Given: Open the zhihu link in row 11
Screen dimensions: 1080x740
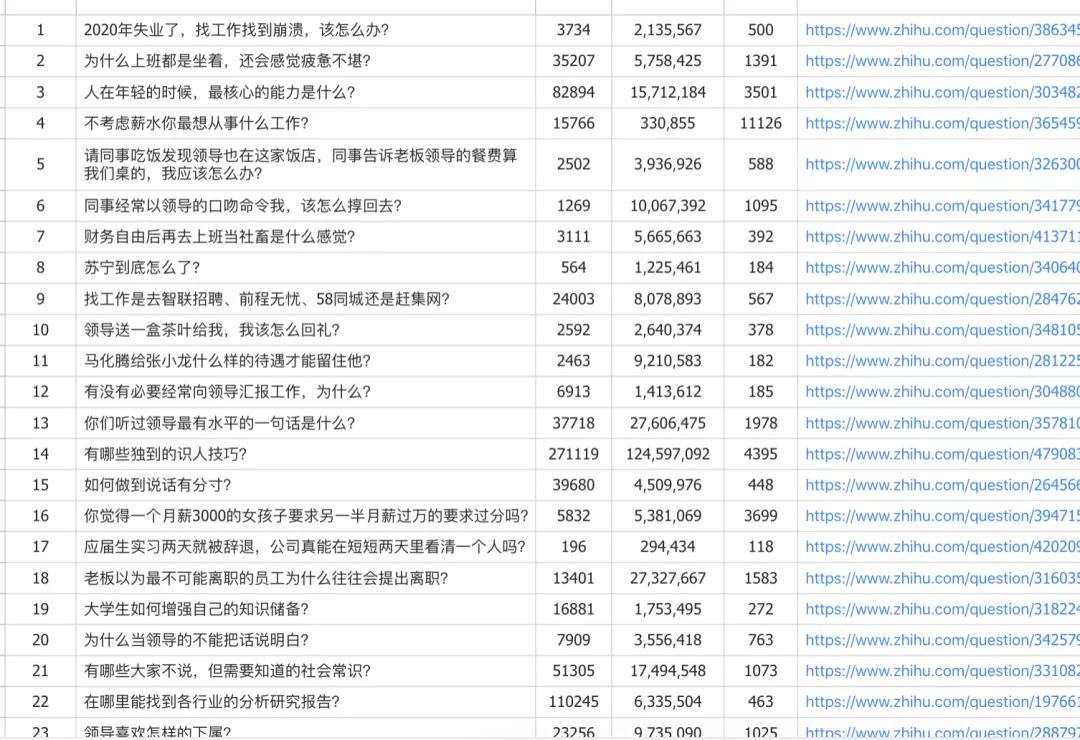Looking at the screenshot, I should (942, 361).
